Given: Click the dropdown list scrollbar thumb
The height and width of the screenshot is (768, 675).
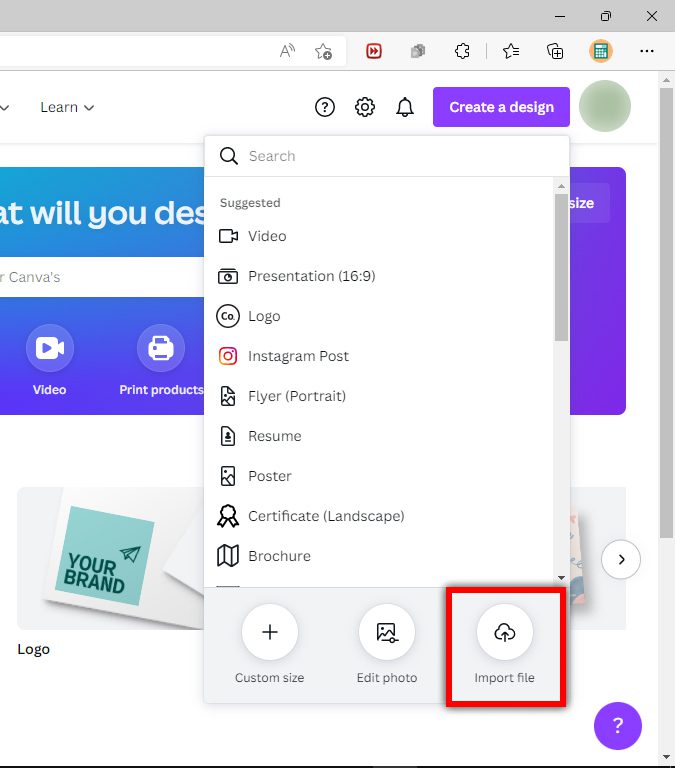Looking at the screenshot, I should [x=561, y=267].
